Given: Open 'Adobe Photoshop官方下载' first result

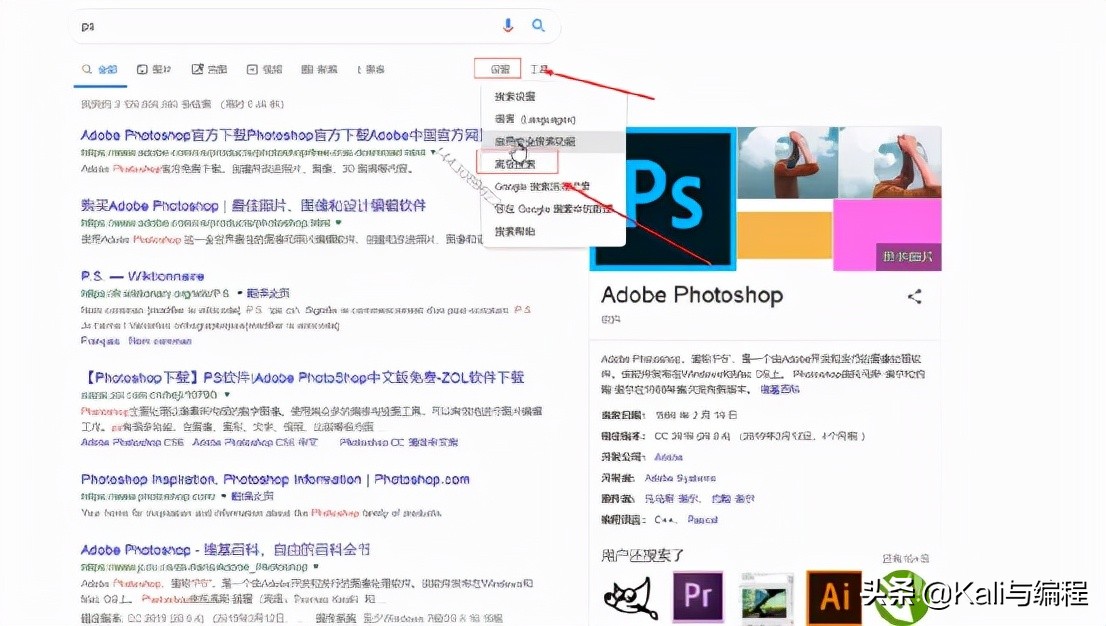Looking at the screenshot, I should [x=281, y=135].
